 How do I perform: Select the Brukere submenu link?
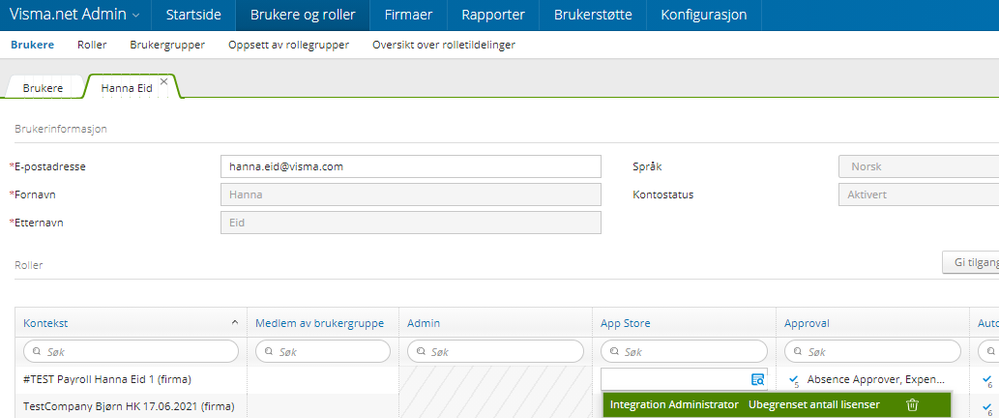[32, 45]
